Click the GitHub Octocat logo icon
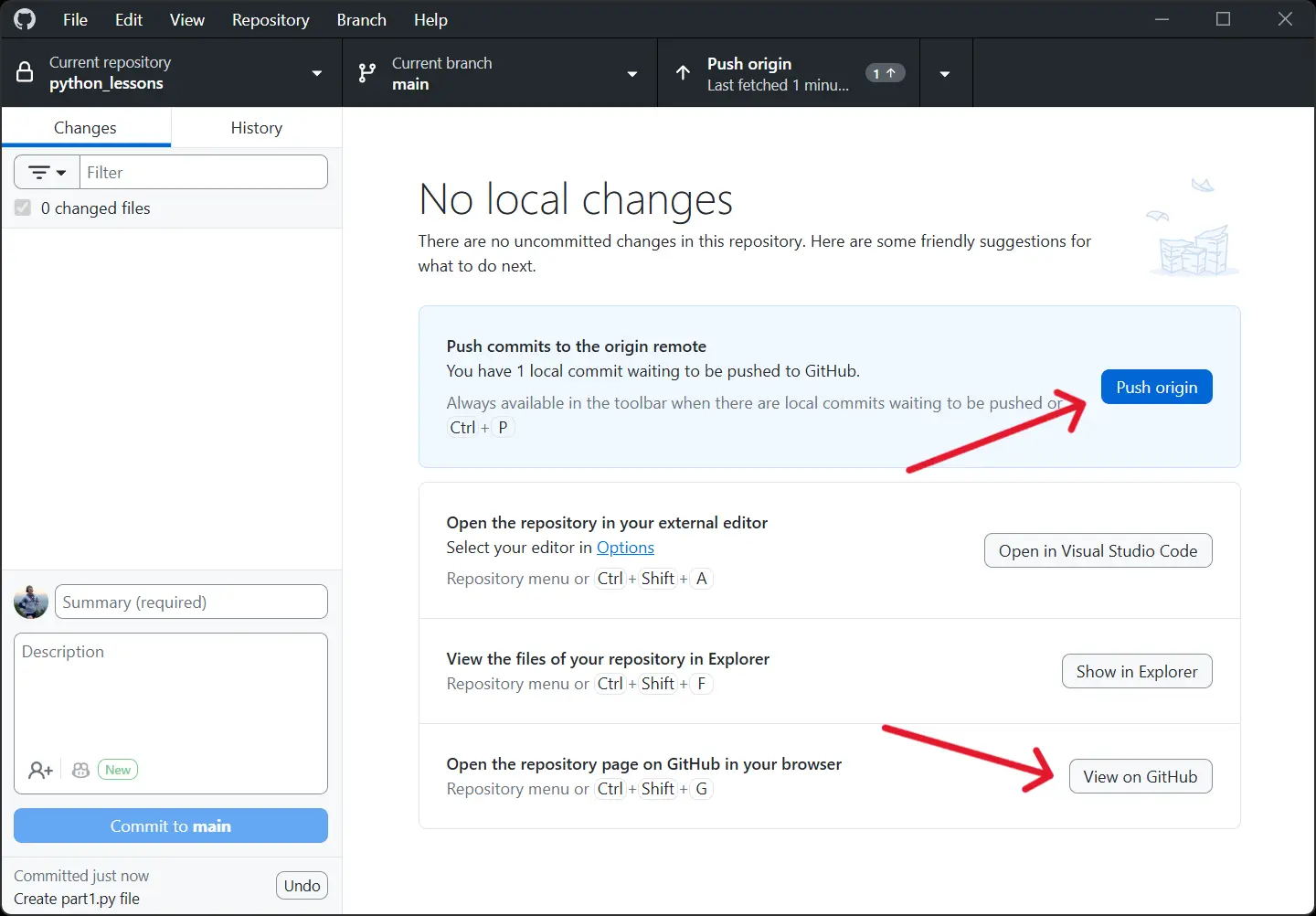1316x916 pixels. click(25, 19)
